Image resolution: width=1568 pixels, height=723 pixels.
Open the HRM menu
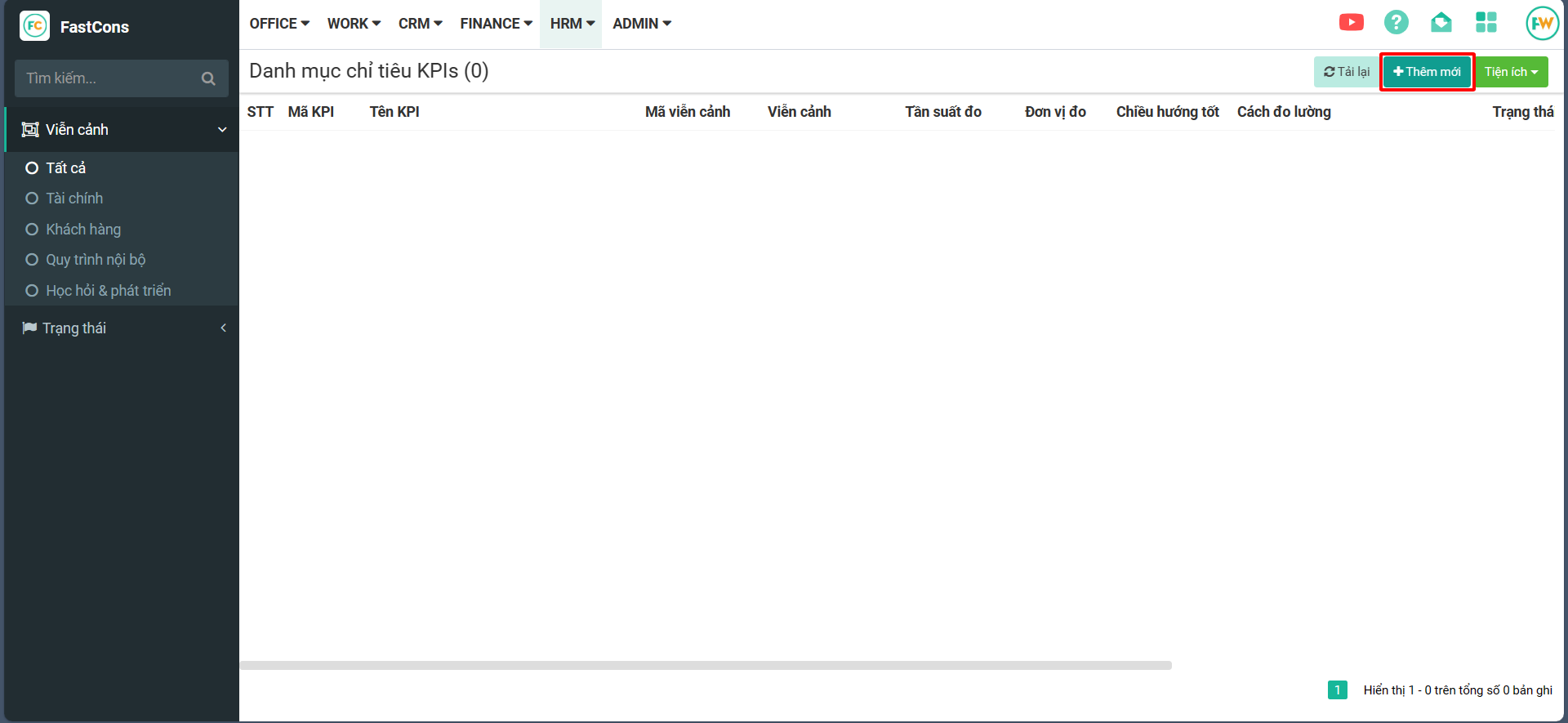(x=571, y=24)
